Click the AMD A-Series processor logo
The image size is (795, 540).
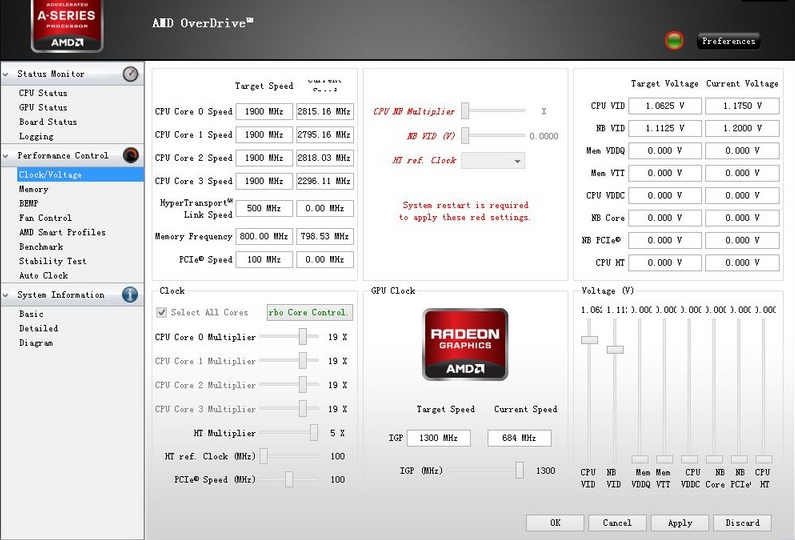68,25
